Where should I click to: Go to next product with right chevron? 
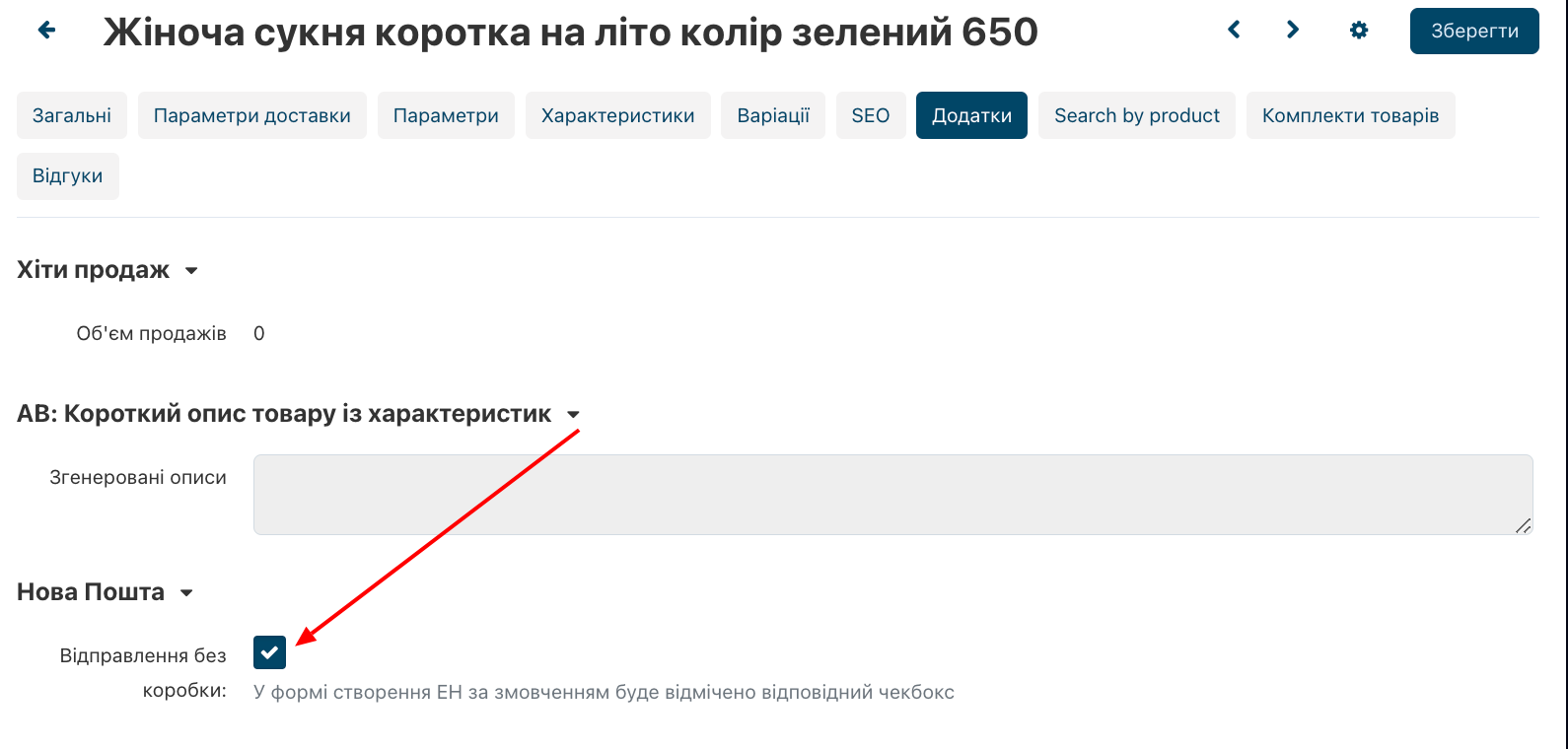click(x=1292, y=30)
